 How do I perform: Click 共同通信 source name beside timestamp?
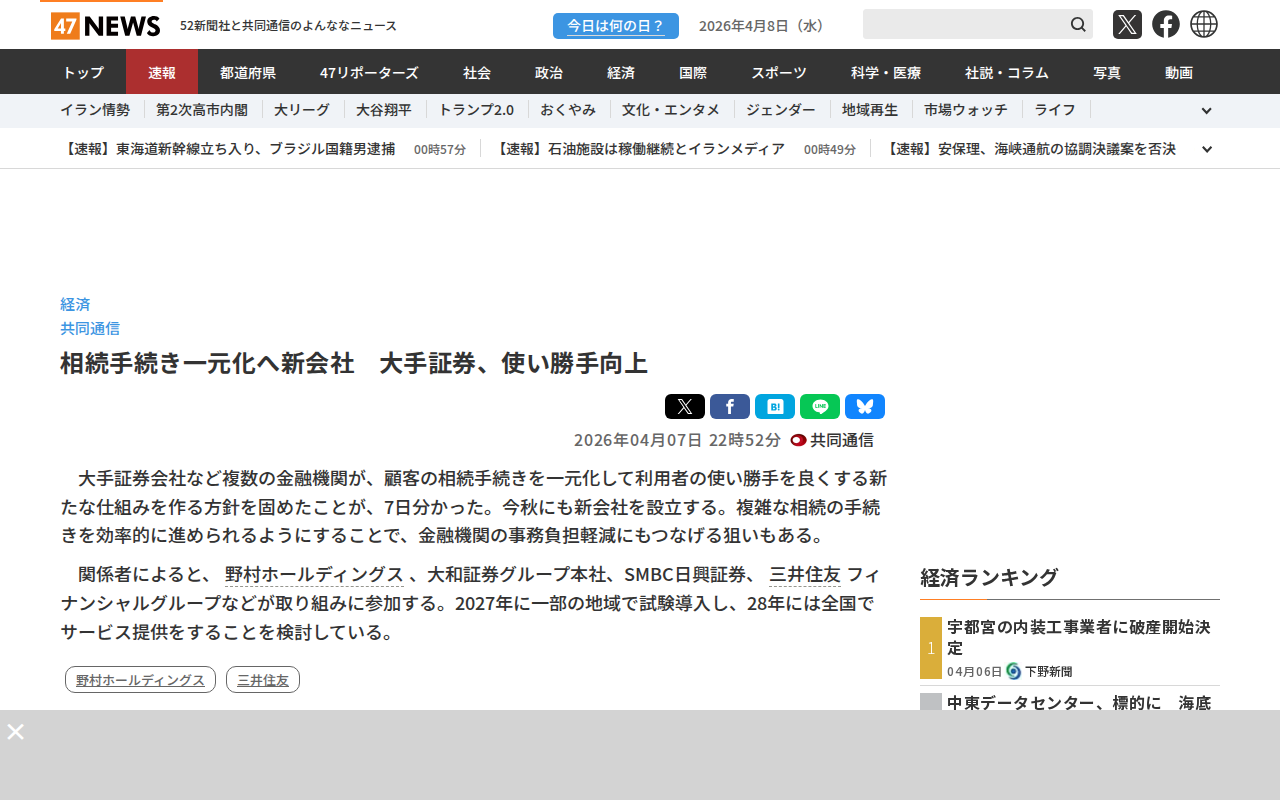[x=842, y=440]
